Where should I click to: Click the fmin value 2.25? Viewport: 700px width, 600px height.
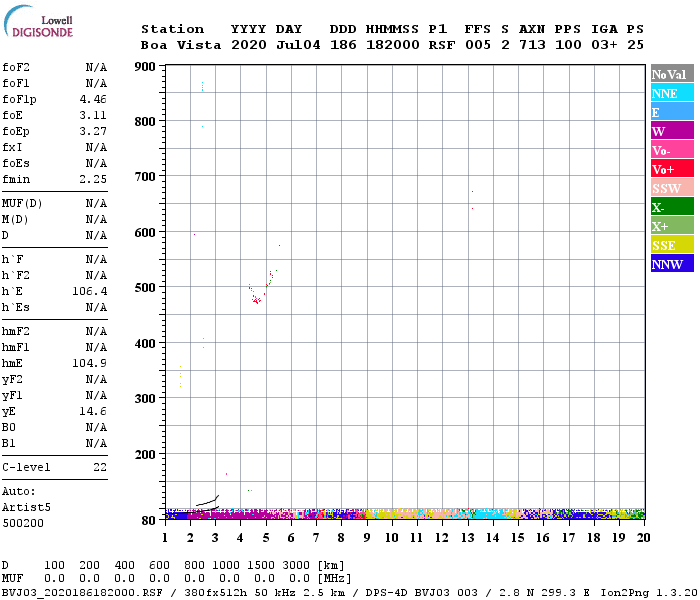(93, 179)
